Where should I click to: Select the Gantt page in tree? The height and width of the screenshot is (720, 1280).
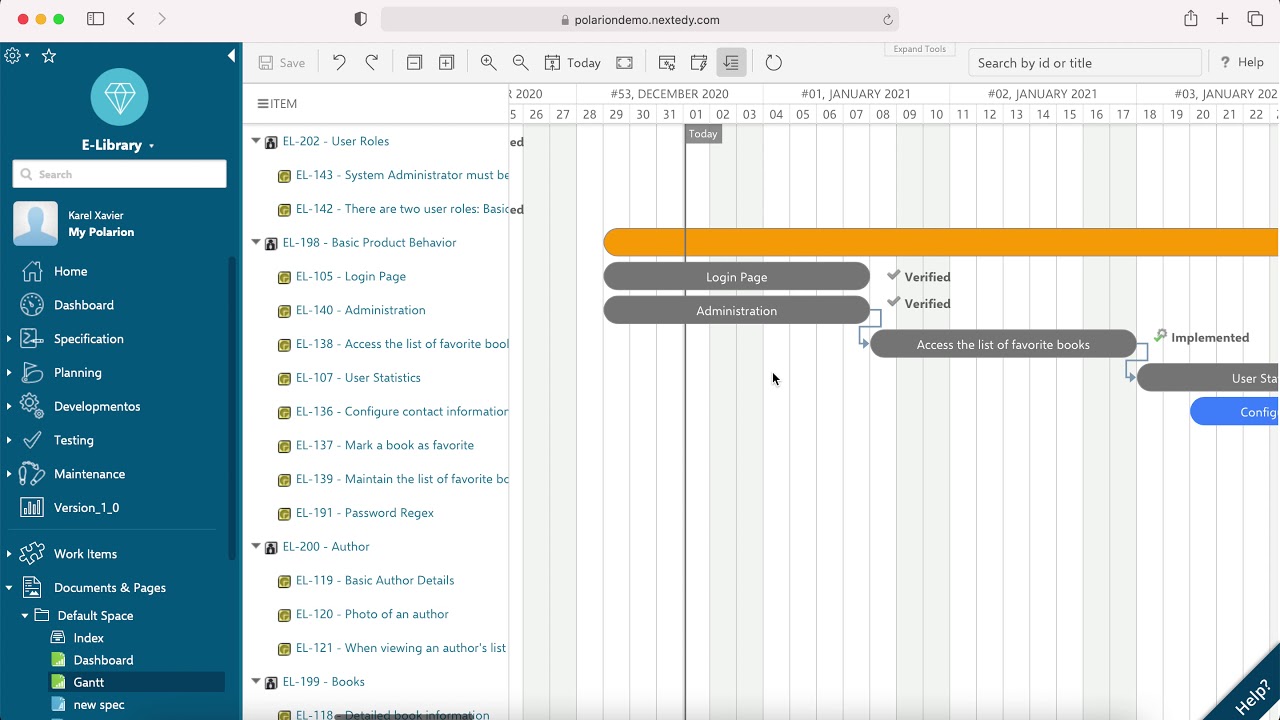[x=88, y=682]
